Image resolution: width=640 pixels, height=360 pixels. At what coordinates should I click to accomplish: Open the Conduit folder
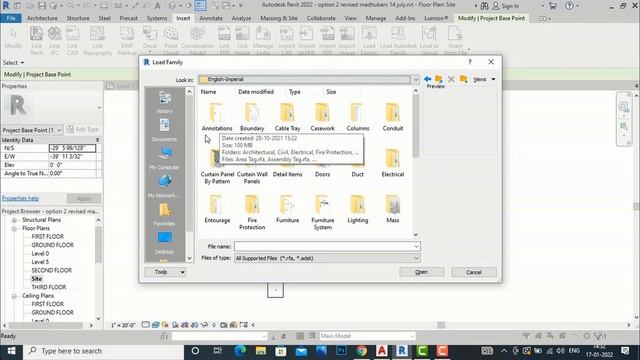coord(393,117)
